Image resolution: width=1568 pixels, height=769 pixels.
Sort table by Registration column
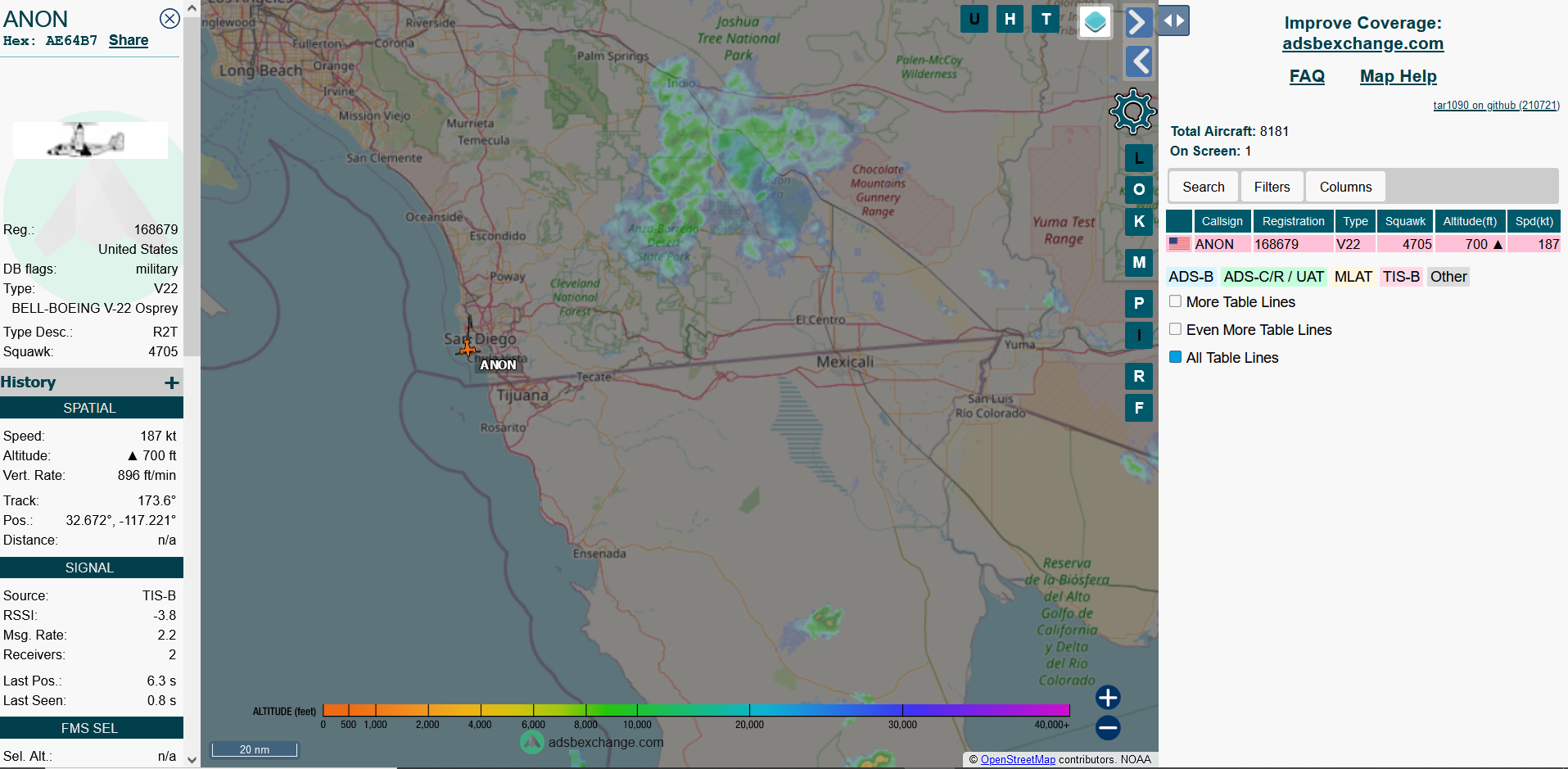click(1293, 221)
